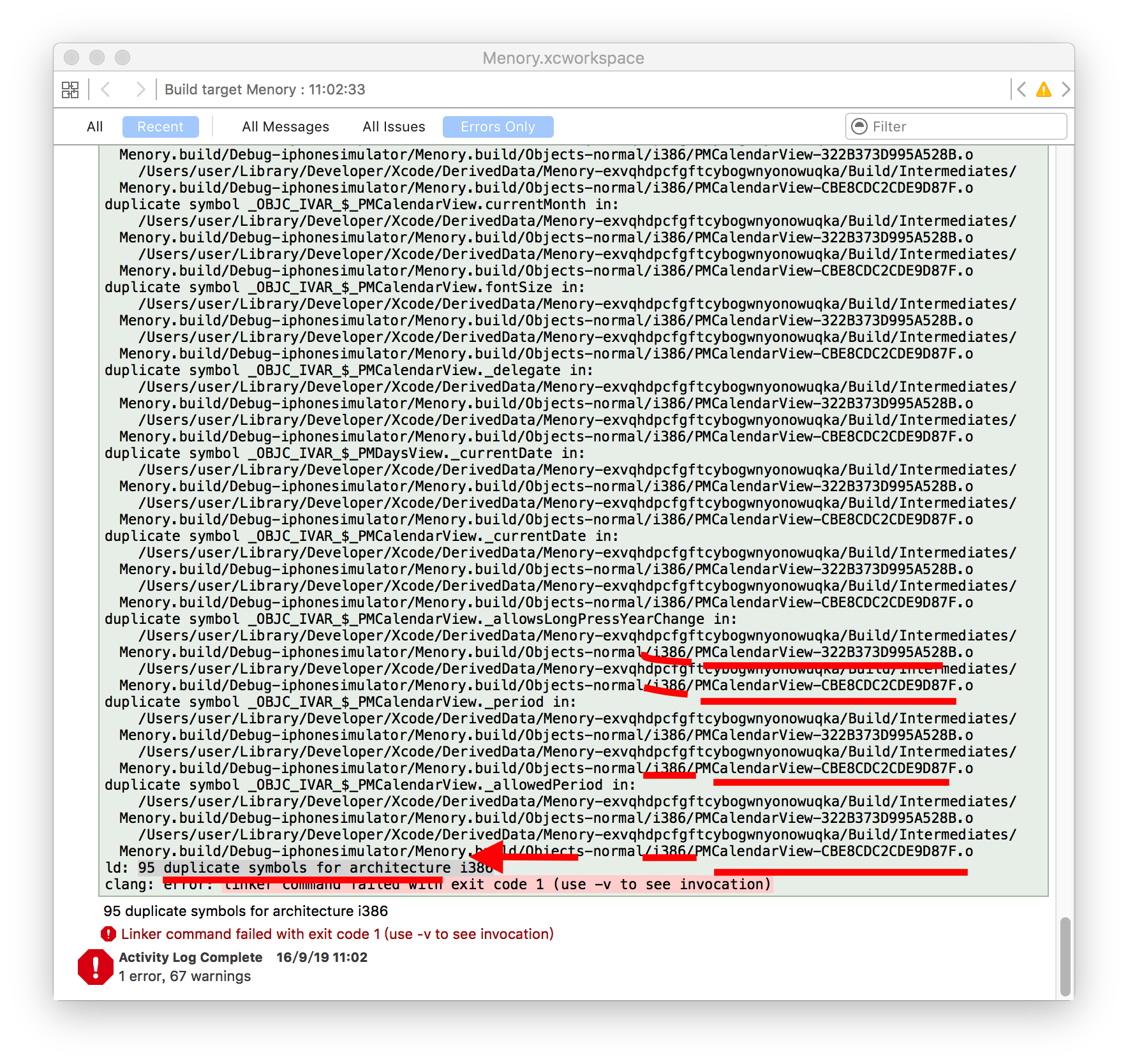Image resolution: width=1128 pixels, height=1064 pixels.
Task: Click duplicate symbol _allowsLongPressYearChange line
Action: click(x=420, y=619)
